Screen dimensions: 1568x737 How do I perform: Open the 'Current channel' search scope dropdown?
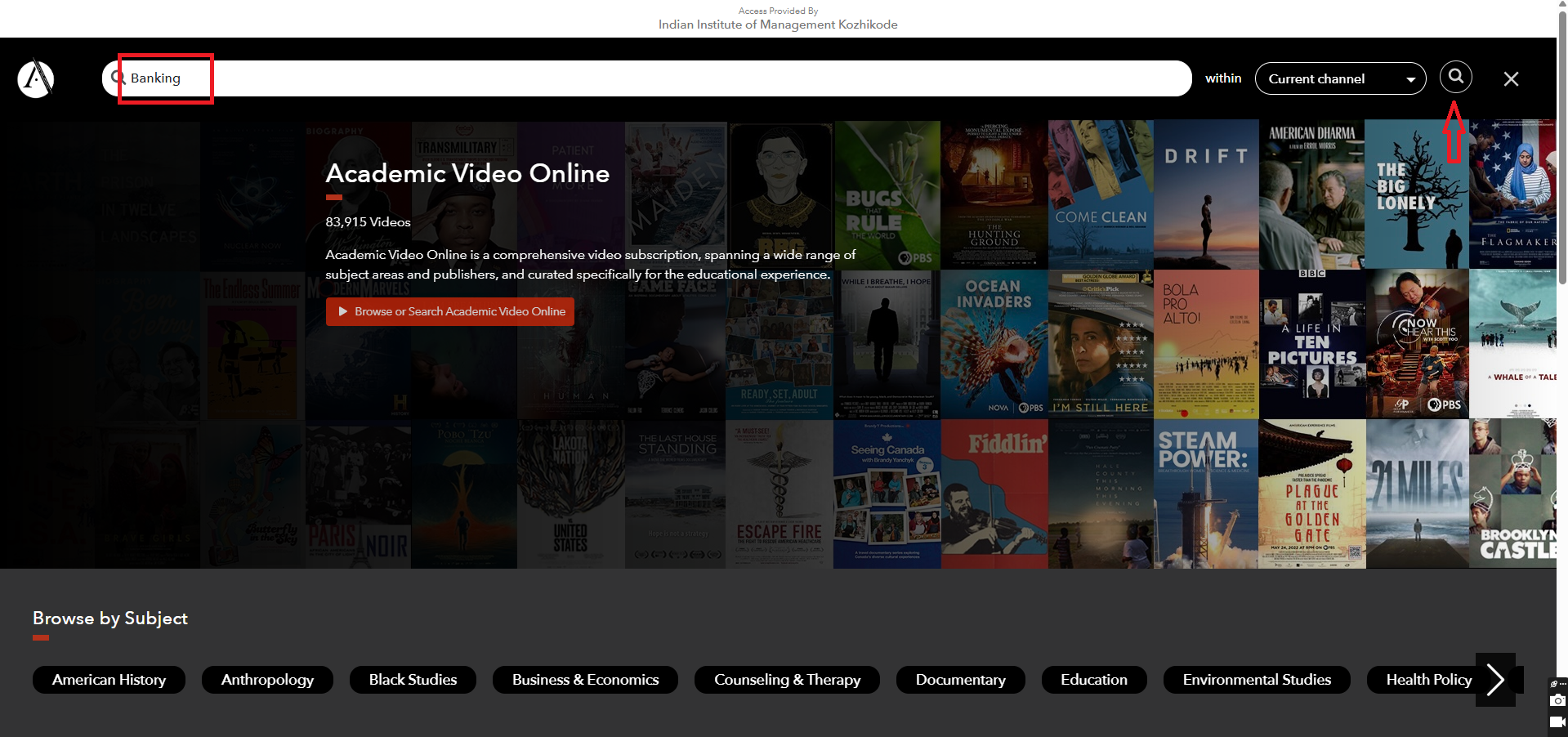click(x=1340, y=79)
